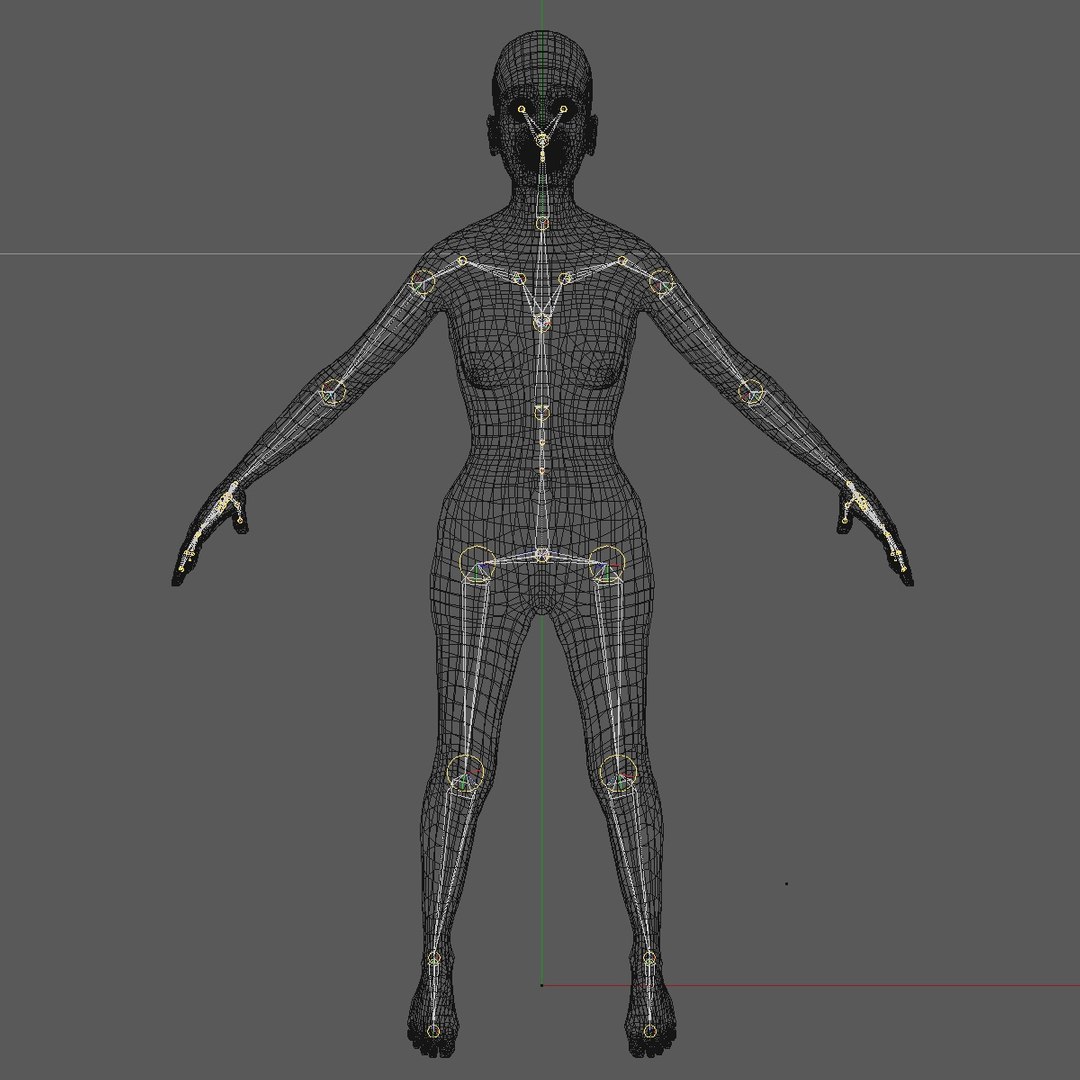Select the pelvis root joint between the hips

pyautogui.click(x=543, y=554)
